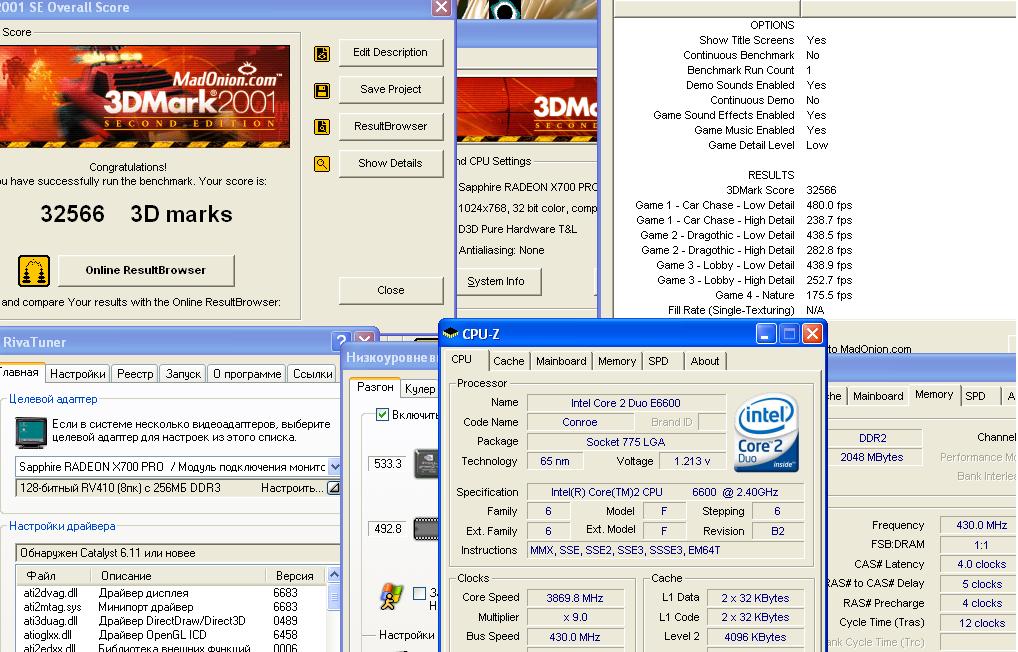The height and width of the screenshot is (652, 1018).
Task: Click the 3DMark2001 banner image in score window
Action: (x=145, y=97)
